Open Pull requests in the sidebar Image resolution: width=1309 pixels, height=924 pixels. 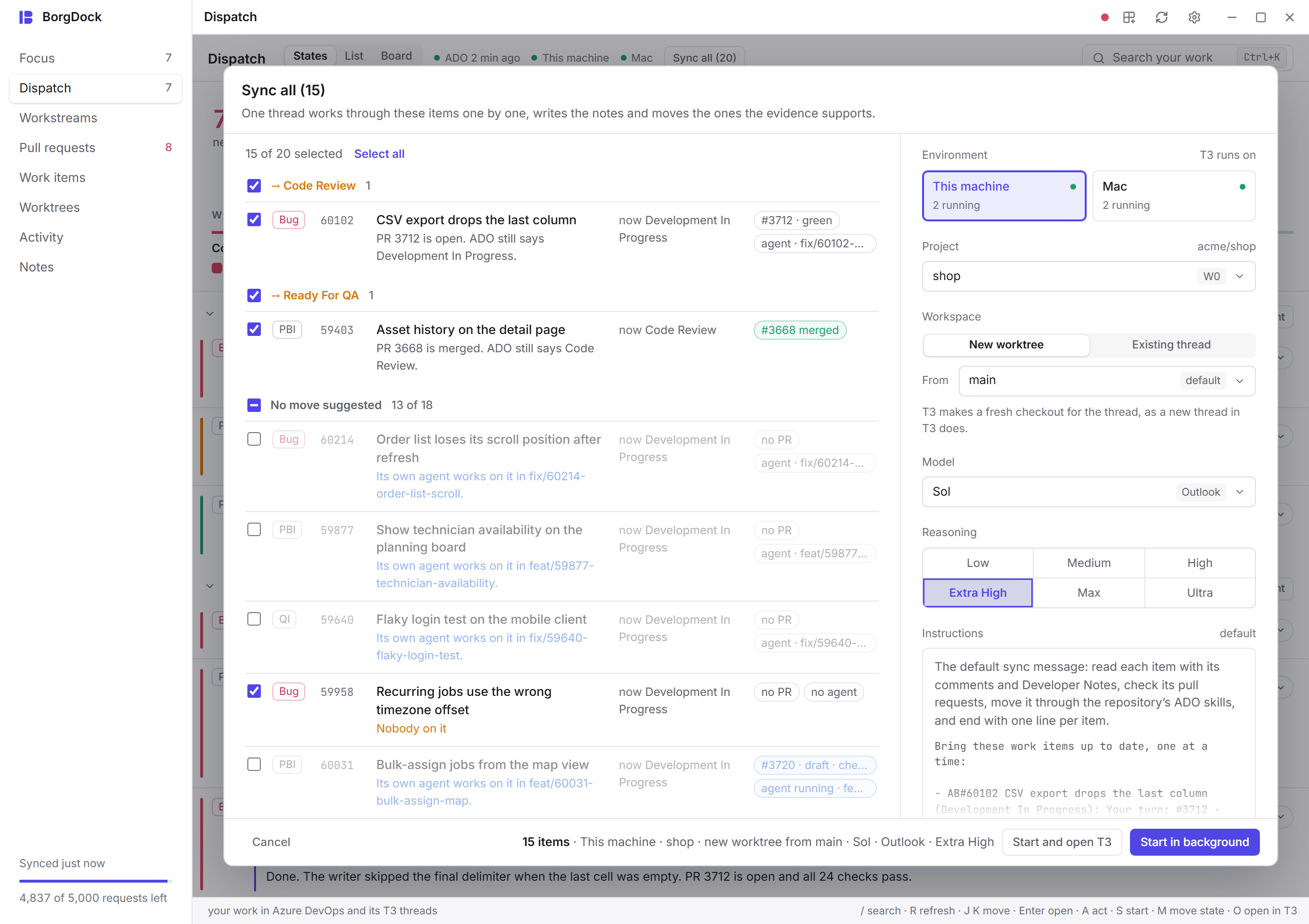(x=96, y=148)
